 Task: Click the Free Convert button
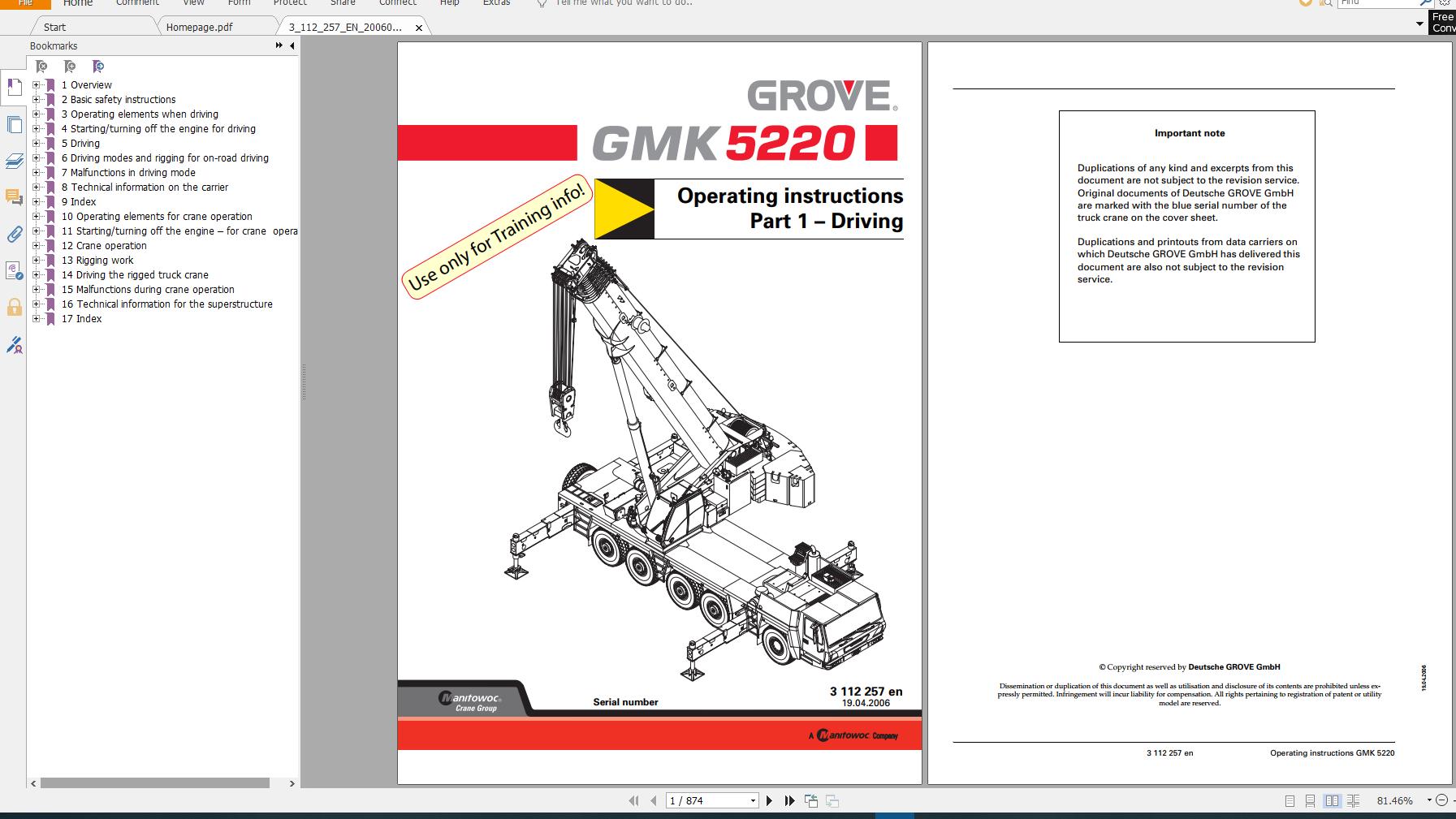coord(1442,20)
